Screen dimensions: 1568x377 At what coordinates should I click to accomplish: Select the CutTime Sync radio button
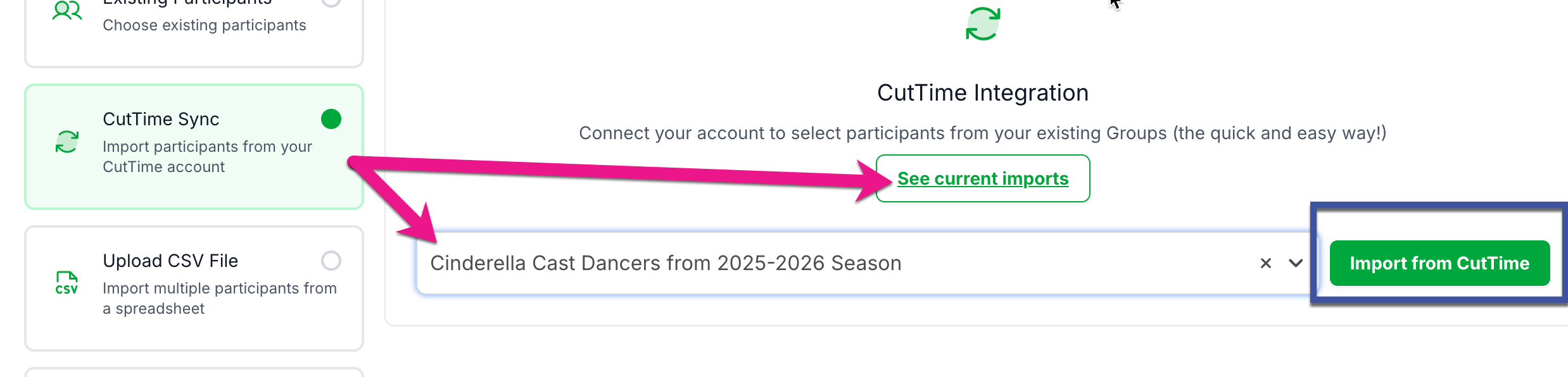point(331,119)
